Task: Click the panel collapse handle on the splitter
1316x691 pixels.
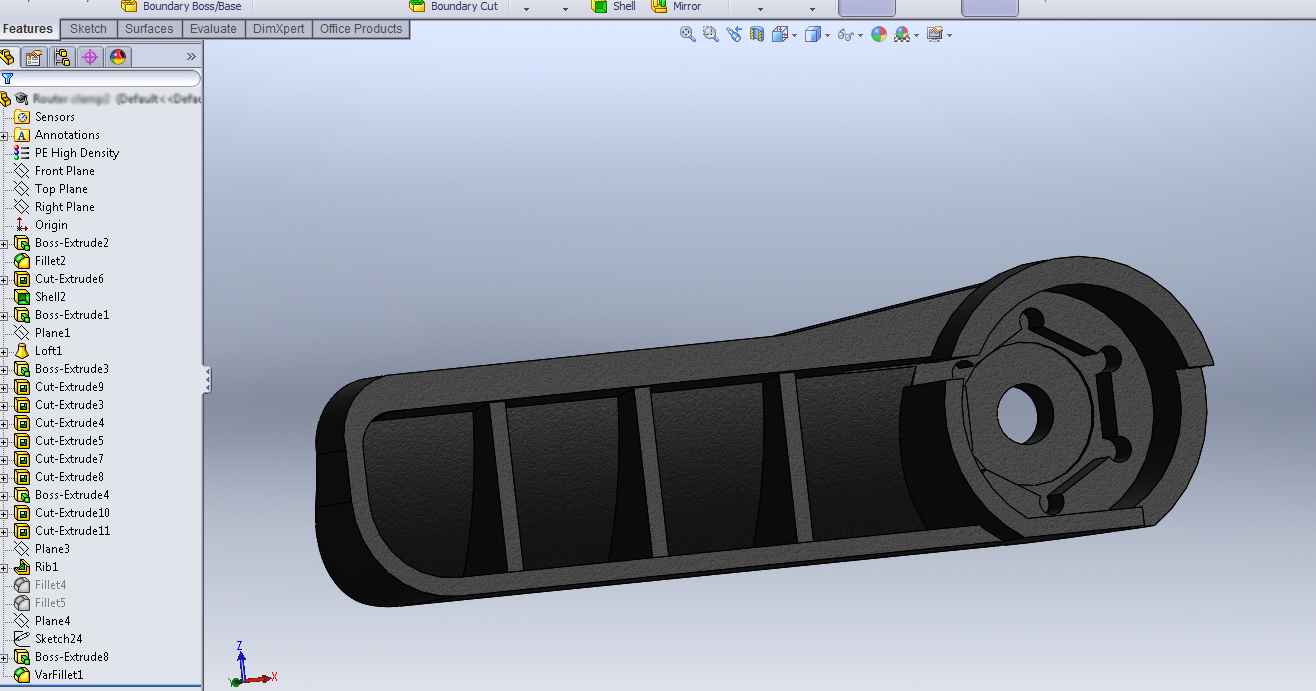Action: [x=207, y=379]
